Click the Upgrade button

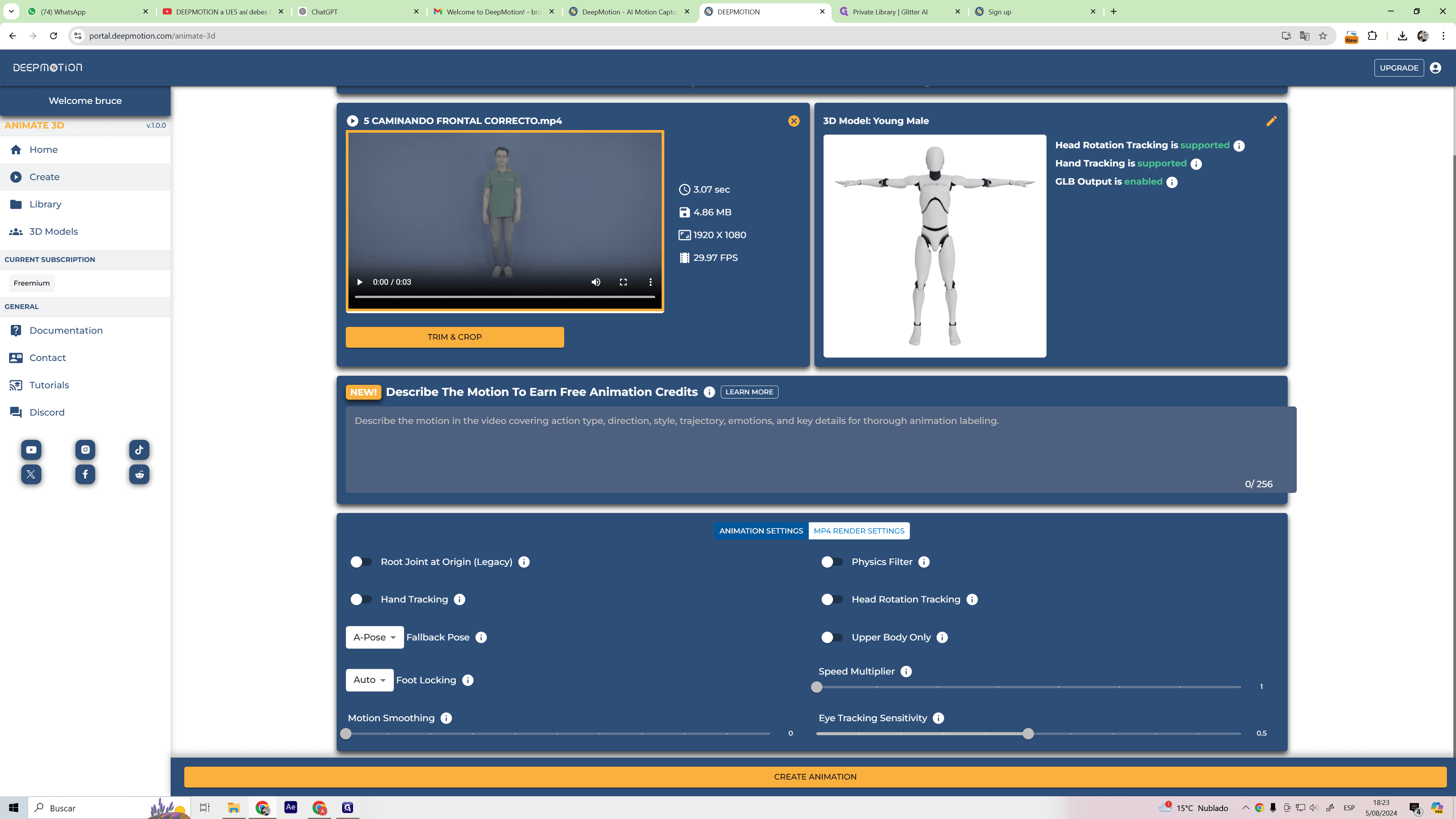click(1399, 68)
